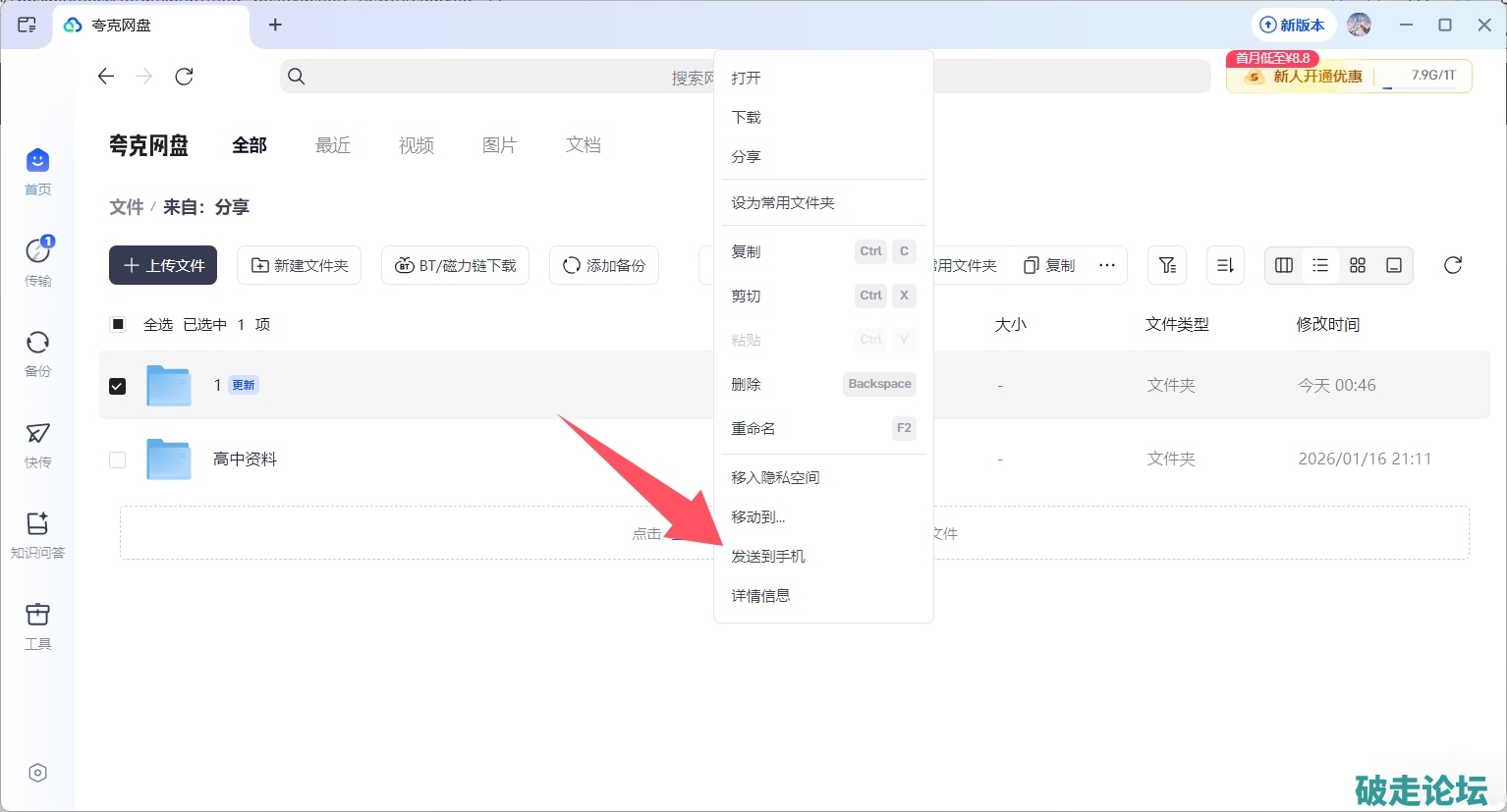Image resolution: width=1507 pixels, height=812 pixels.
Task: Click the 新建文件夹 button
Action: (300, 265)
